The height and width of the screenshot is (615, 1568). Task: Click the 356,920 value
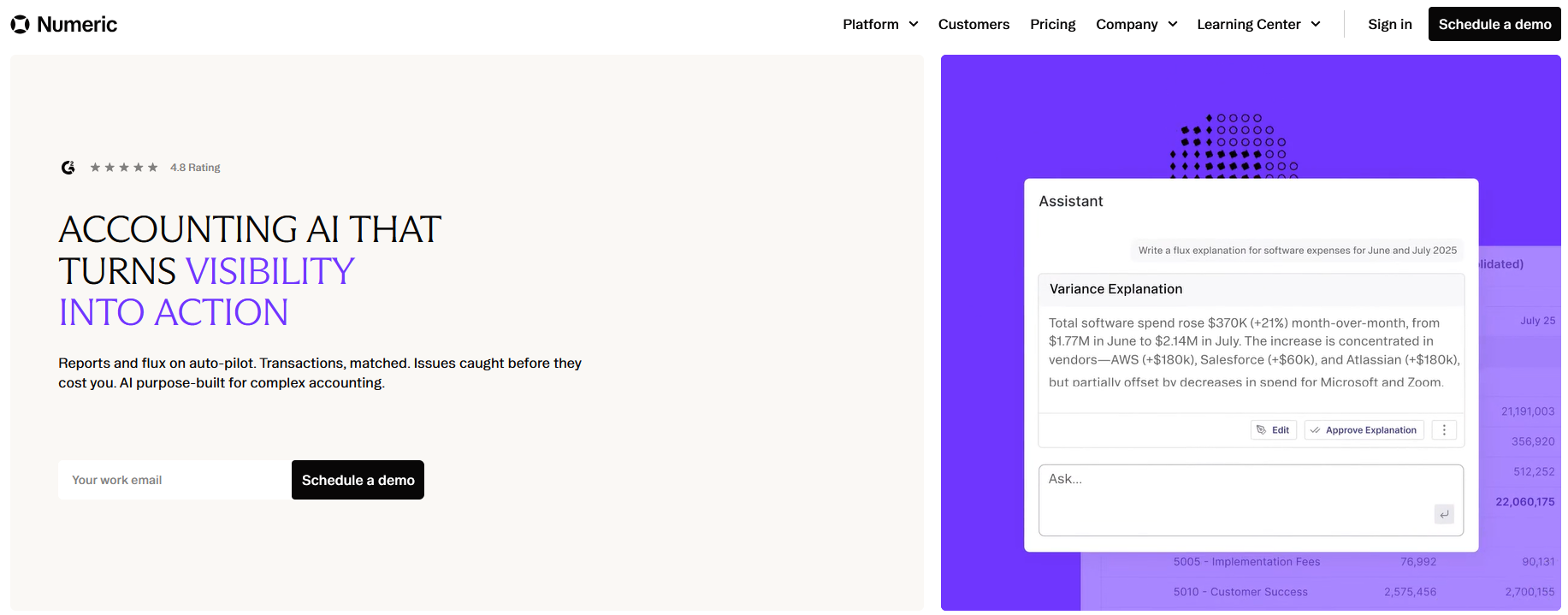(1533, 441)
